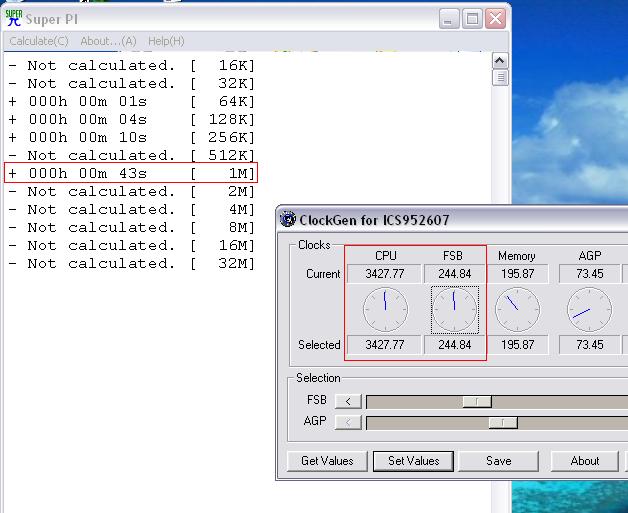
Task: Click the Super PI vertical scrollbar thumb
Action: (x=500, y=77)
